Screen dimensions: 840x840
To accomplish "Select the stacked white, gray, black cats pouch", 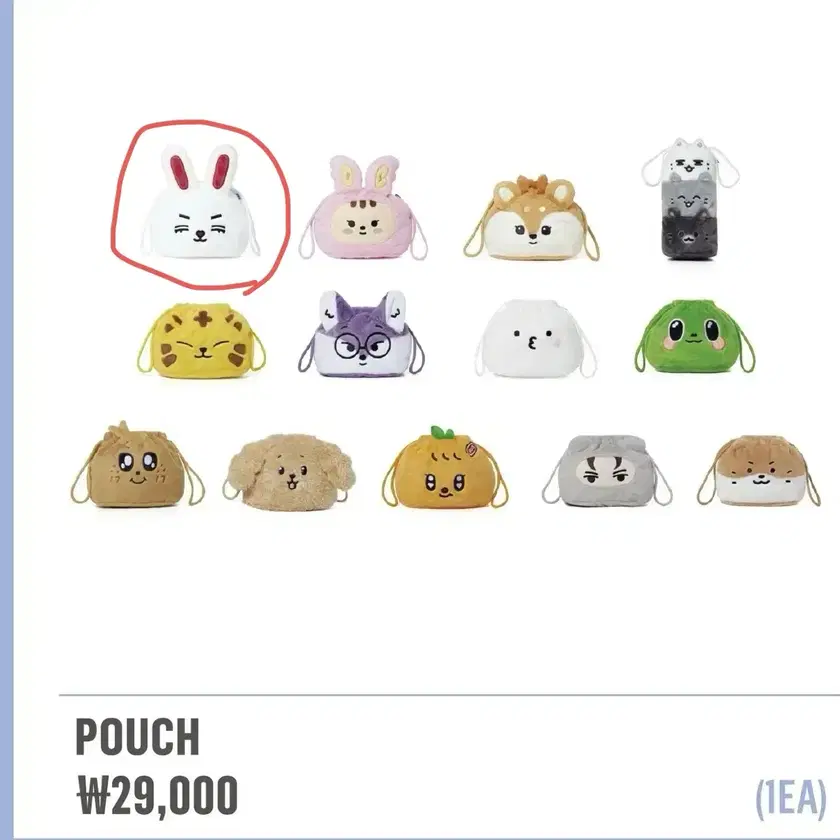I will click(690, 198).
